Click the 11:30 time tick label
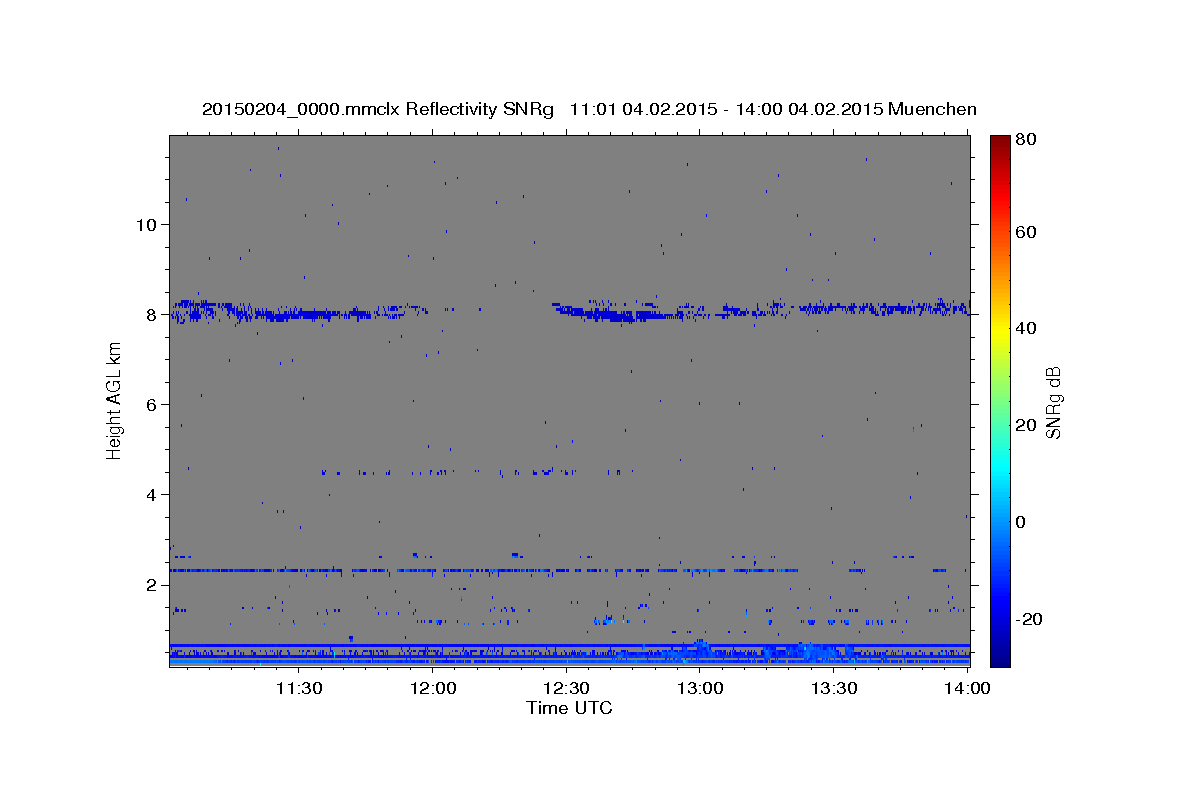Image resolution: width=1200 pixels, height=800 pixels. 299,688
